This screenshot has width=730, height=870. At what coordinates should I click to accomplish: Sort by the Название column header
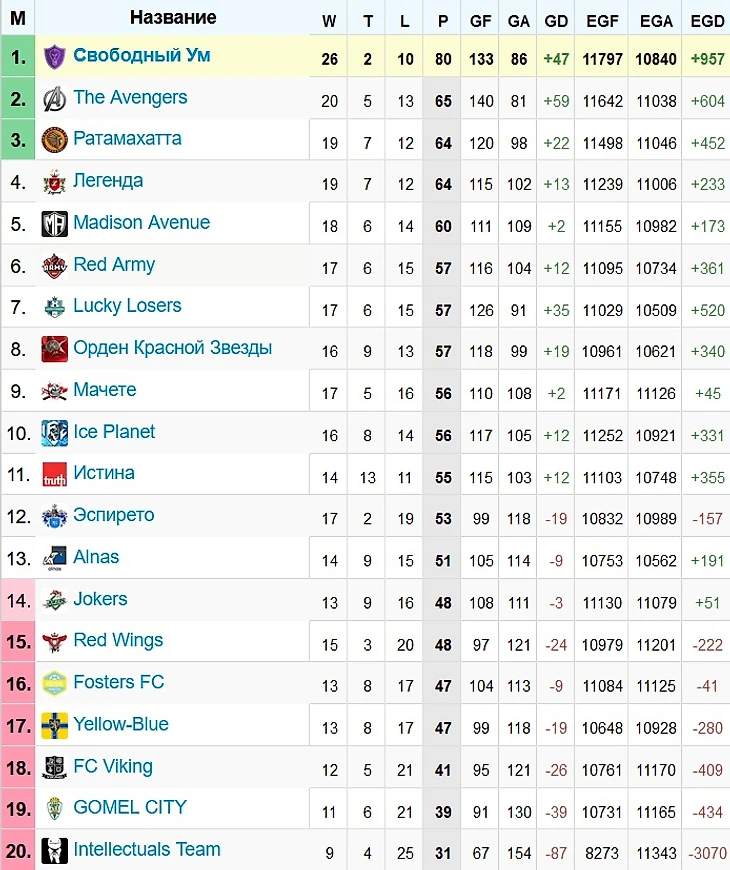[173, 17]
